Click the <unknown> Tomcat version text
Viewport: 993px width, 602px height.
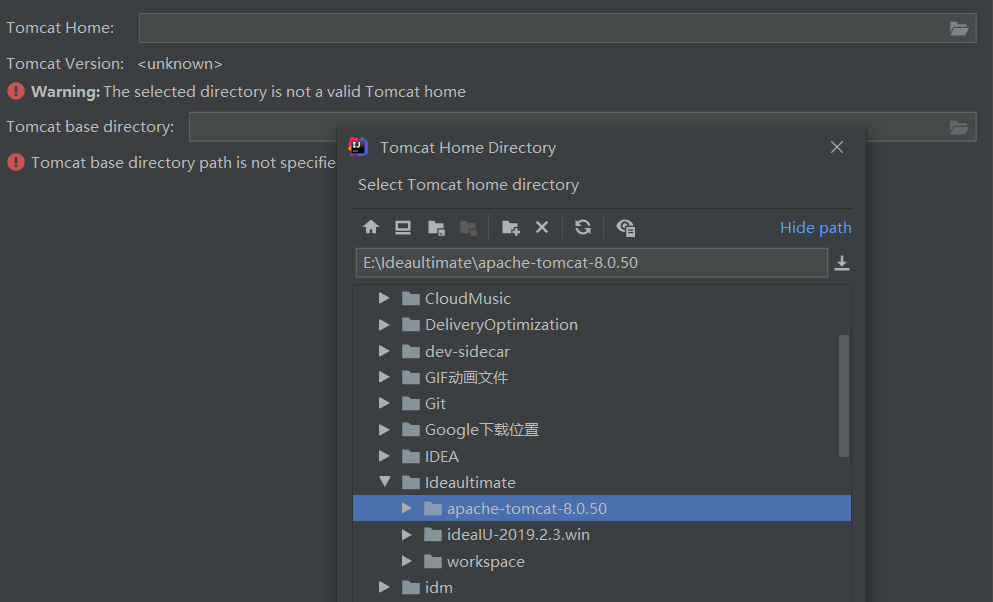coord(180,64)
